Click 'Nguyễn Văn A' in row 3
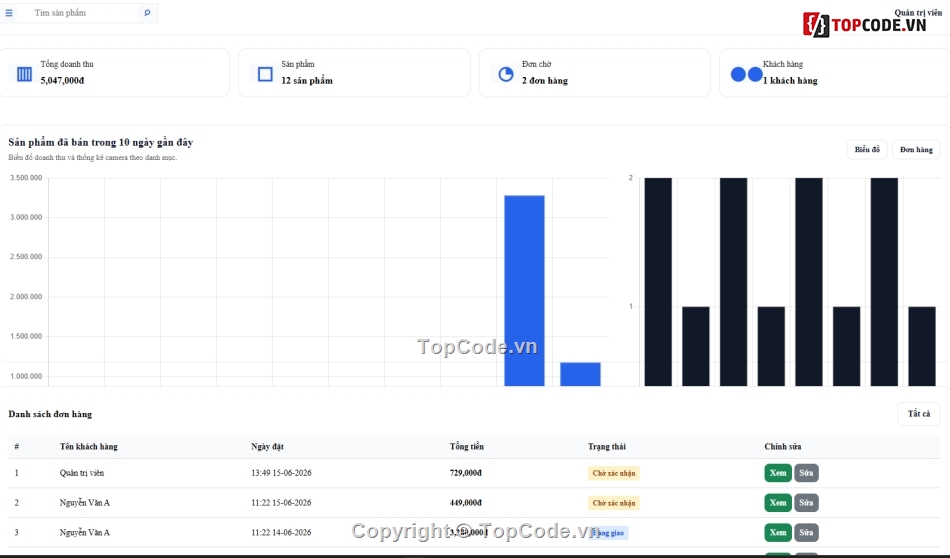The image size is (950, 558). pos(85,533)
